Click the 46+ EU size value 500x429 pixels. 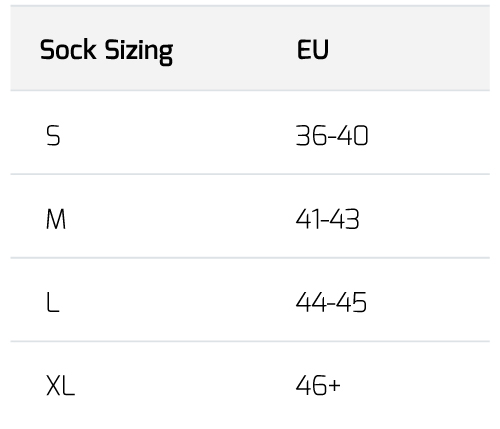click(x=318, y=386)
